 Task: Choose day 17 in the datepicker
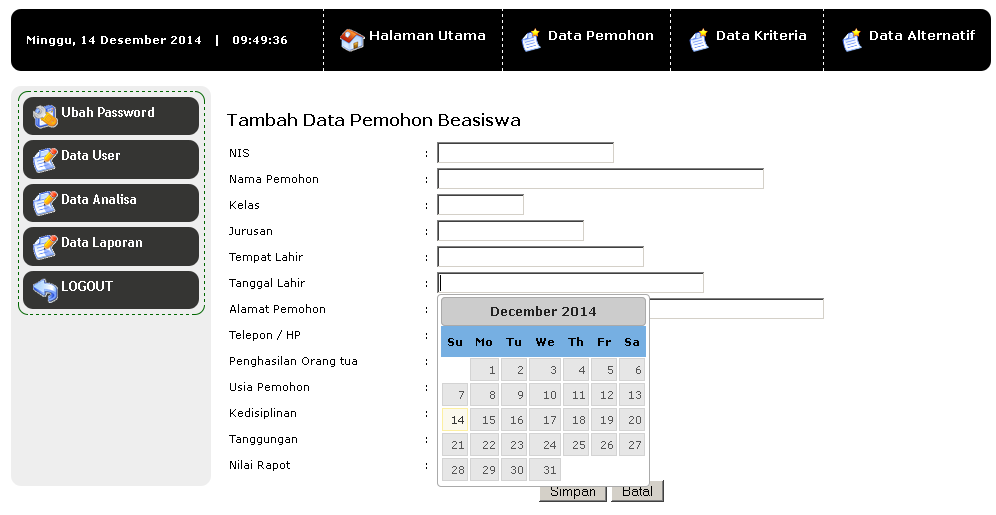[545, 420]
